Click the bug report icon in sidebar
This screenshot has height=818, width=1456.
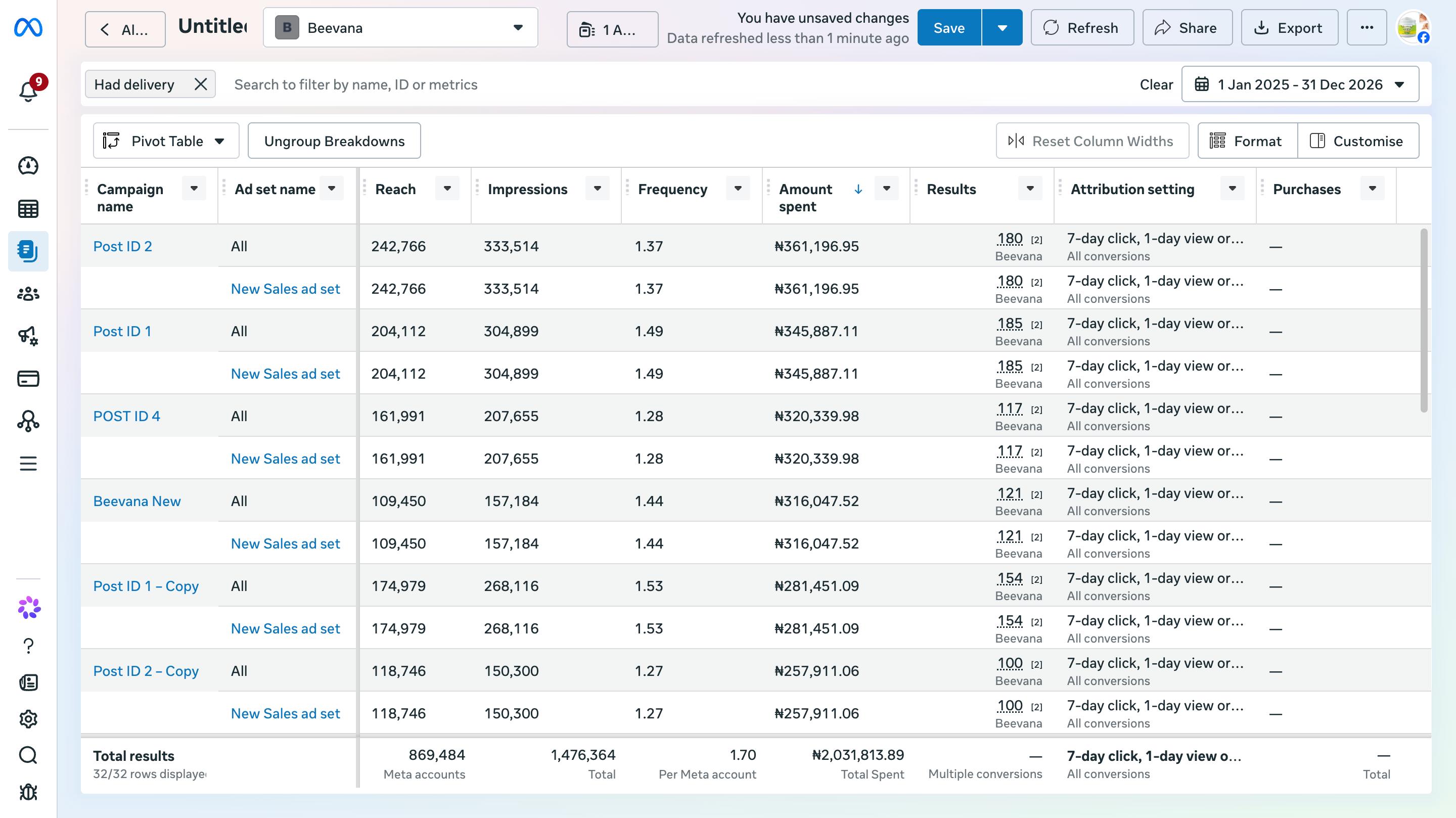[28, 792]
